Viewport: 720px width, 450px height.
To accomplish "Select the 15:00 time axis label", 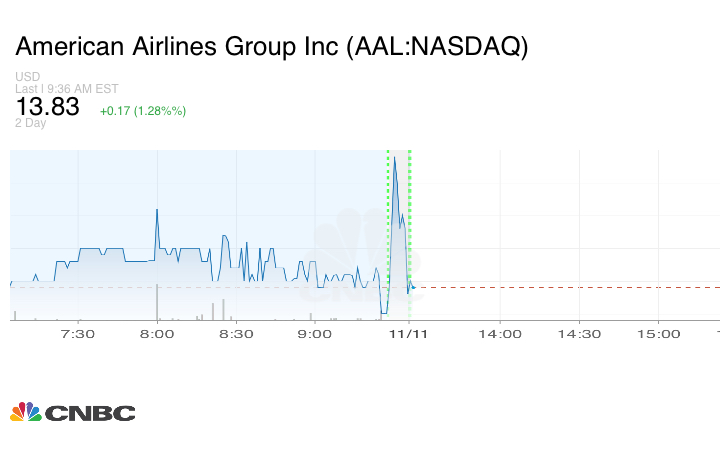I will coord(658,334).
